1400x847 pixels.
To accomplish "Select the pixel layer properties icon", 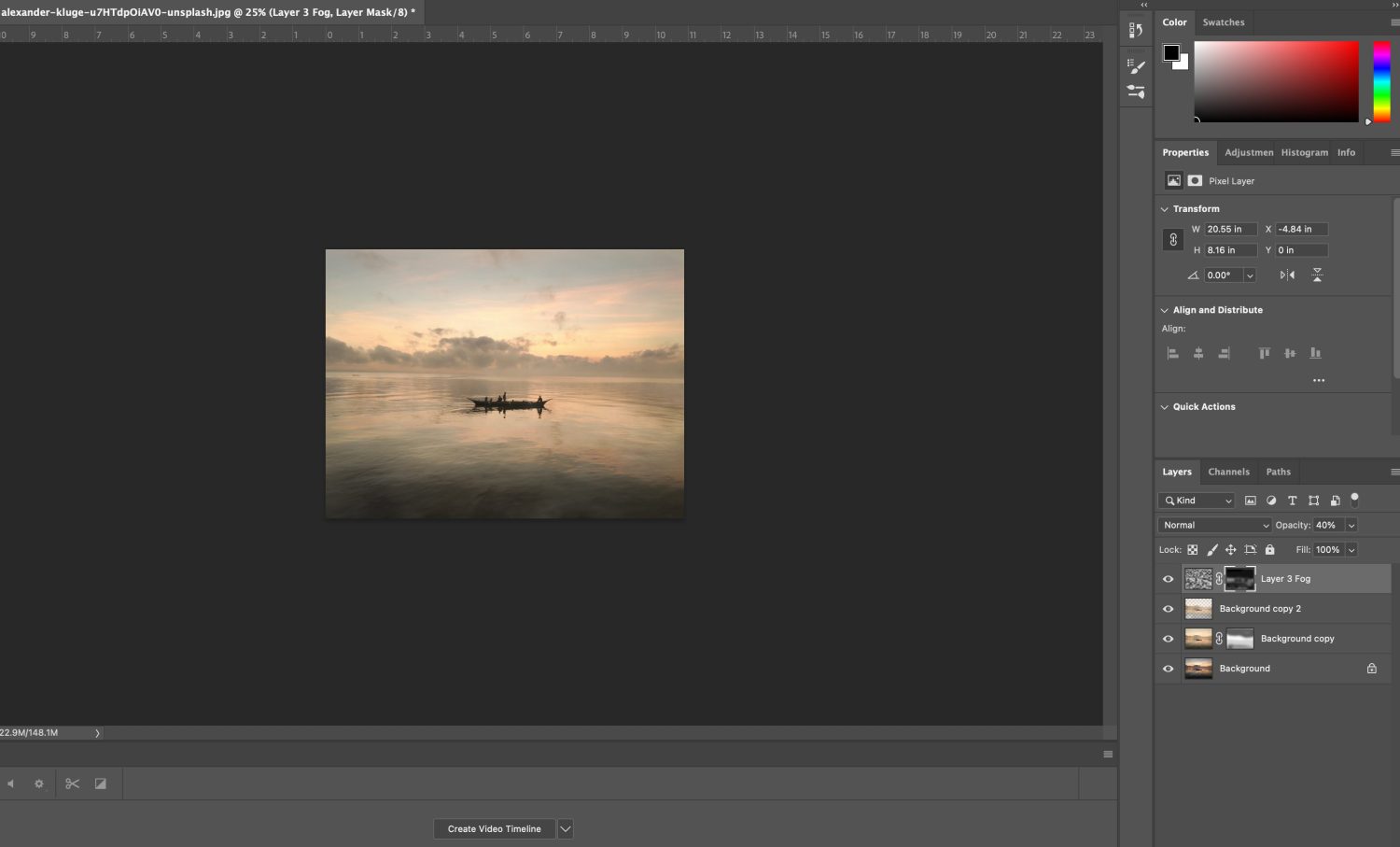I will point(1173,180).
